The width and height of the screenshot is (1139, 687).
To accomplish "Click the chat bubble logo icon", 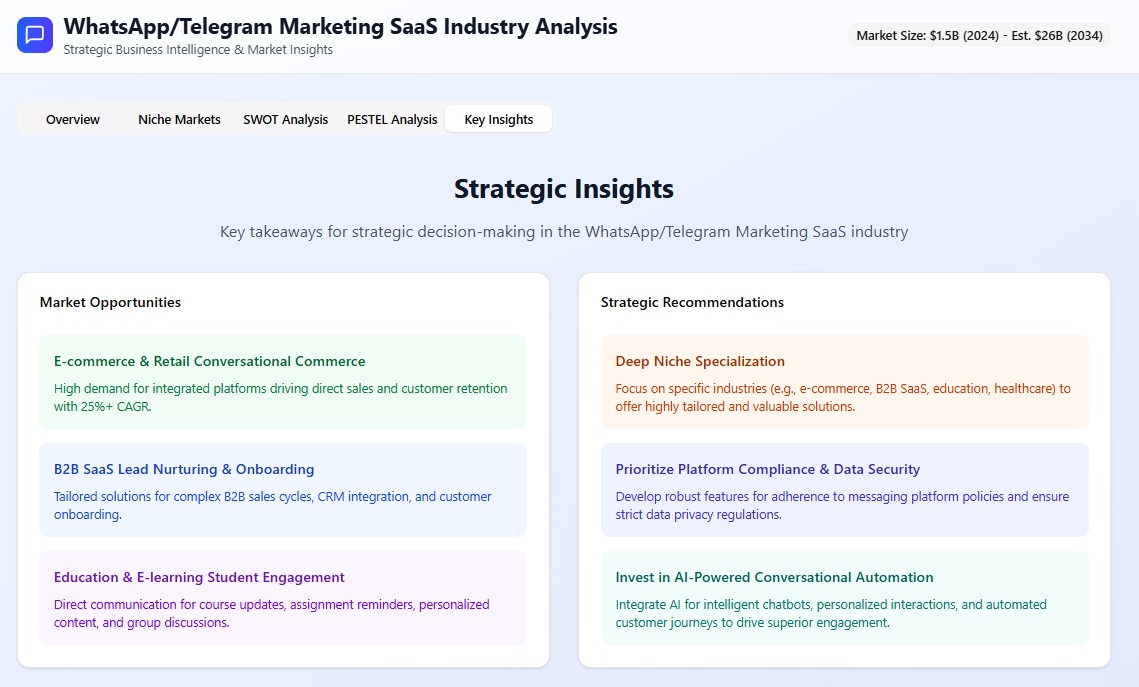I will point(35,35).
